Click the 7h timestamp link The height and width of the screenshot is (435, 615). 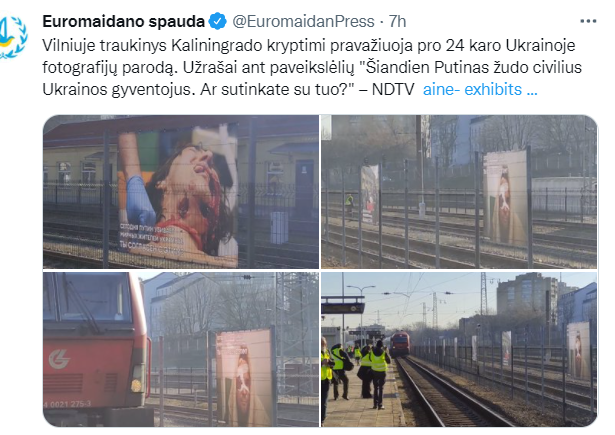(397, 22)
